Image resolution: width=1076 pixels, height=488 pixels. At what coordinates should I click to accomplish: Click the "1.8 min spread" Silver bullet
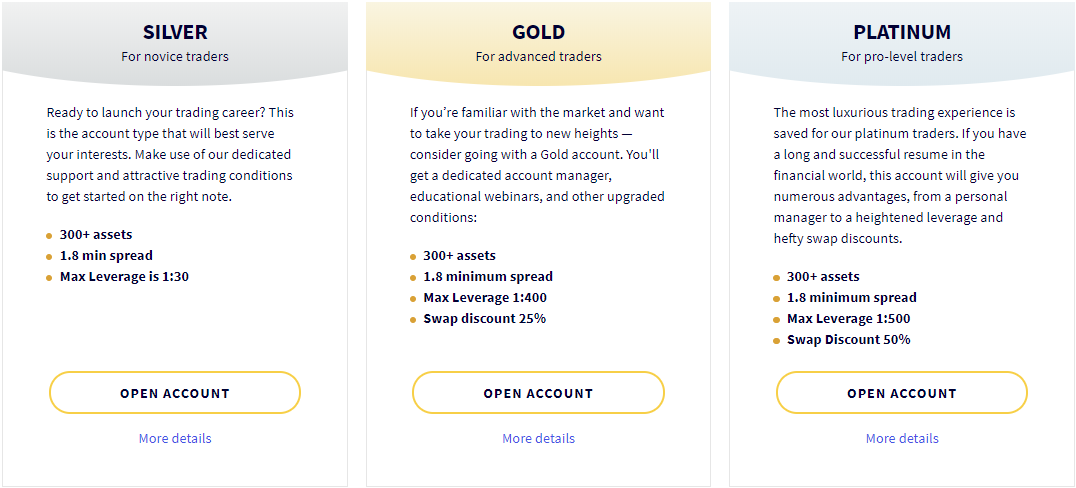coord(106,255)
